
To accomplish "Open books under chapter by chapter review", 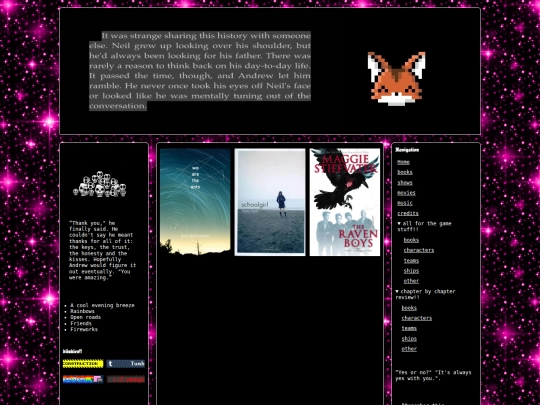I will (409, 308).
